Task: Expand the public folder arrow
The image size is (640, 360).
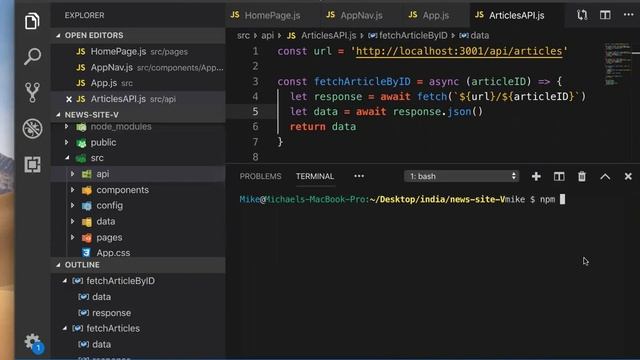Action: 67,142
